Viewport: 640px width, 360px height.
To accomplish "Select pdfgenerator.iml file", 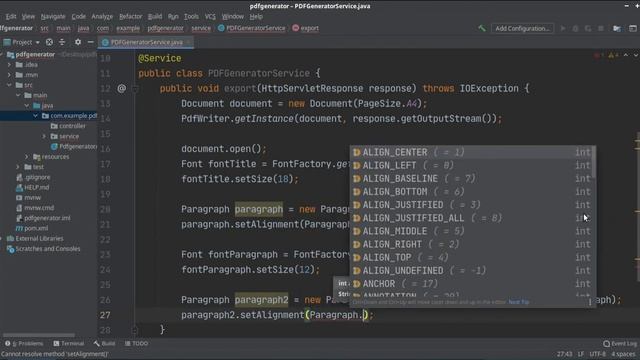I will [x=43, y=218].
